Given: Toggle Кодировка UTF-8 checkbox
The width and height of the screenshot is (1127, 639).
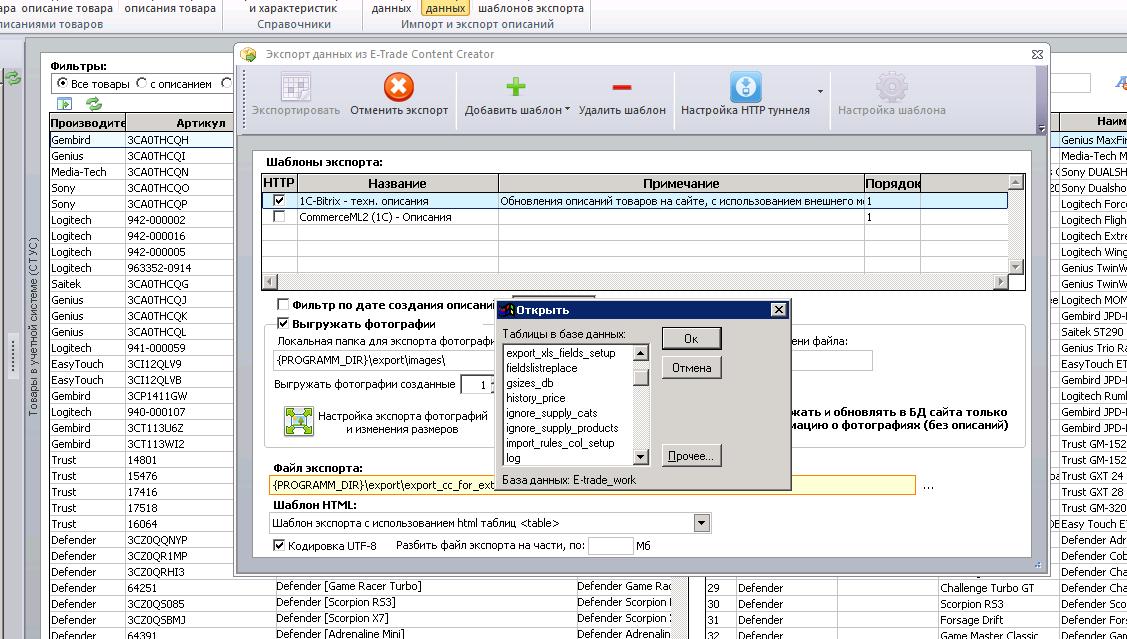Looking at the screenshot, I should pyautogui.click(x=280, y=546).
